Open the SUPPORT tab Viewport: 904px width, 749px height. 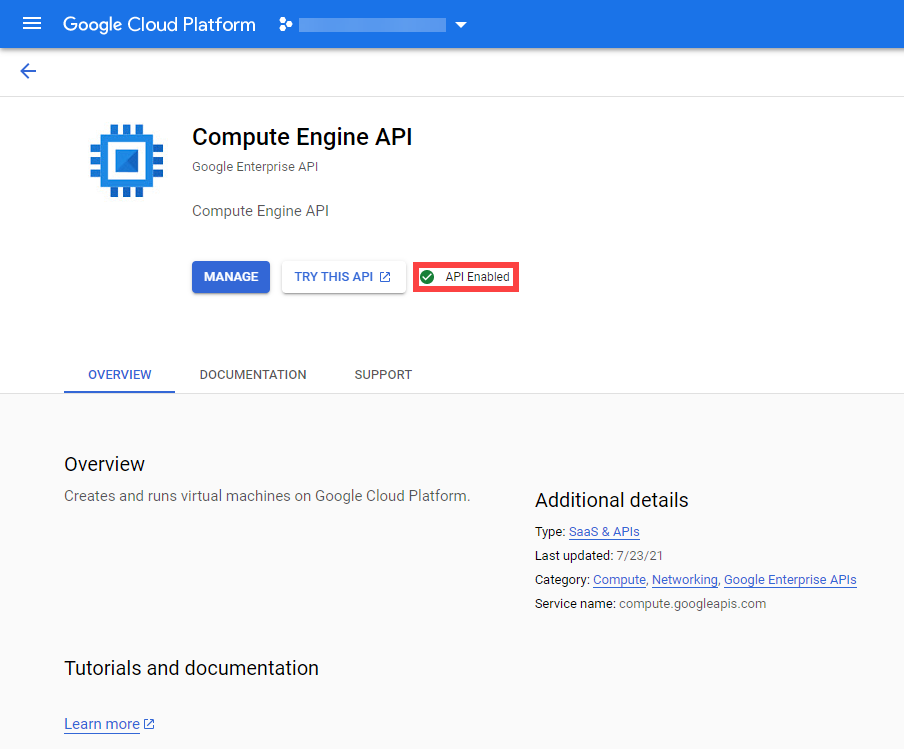click(x=383, y=375)
